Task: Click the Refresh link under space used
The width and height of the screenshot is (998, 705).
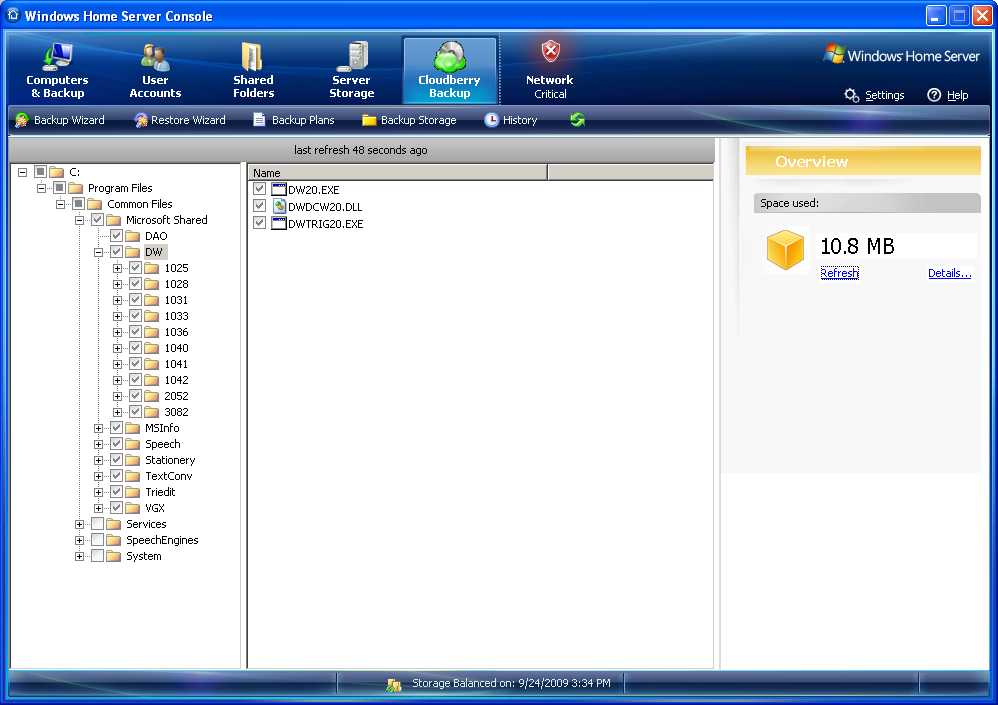Action: [840, 273]
